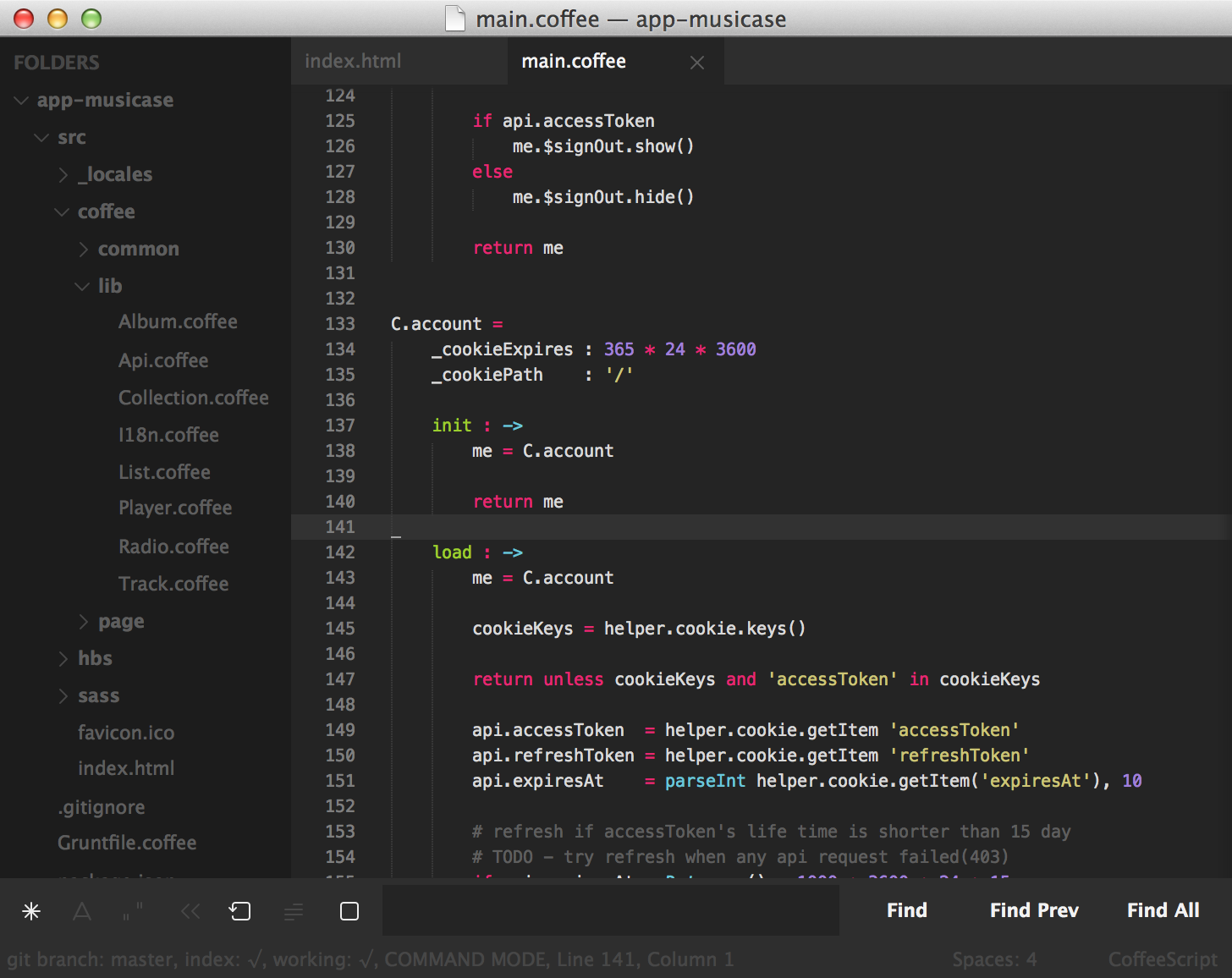Viewport: 1232px width, 978px height.
Task: Click the 'accessToken' string on line 147
Action: coord(833,679)
